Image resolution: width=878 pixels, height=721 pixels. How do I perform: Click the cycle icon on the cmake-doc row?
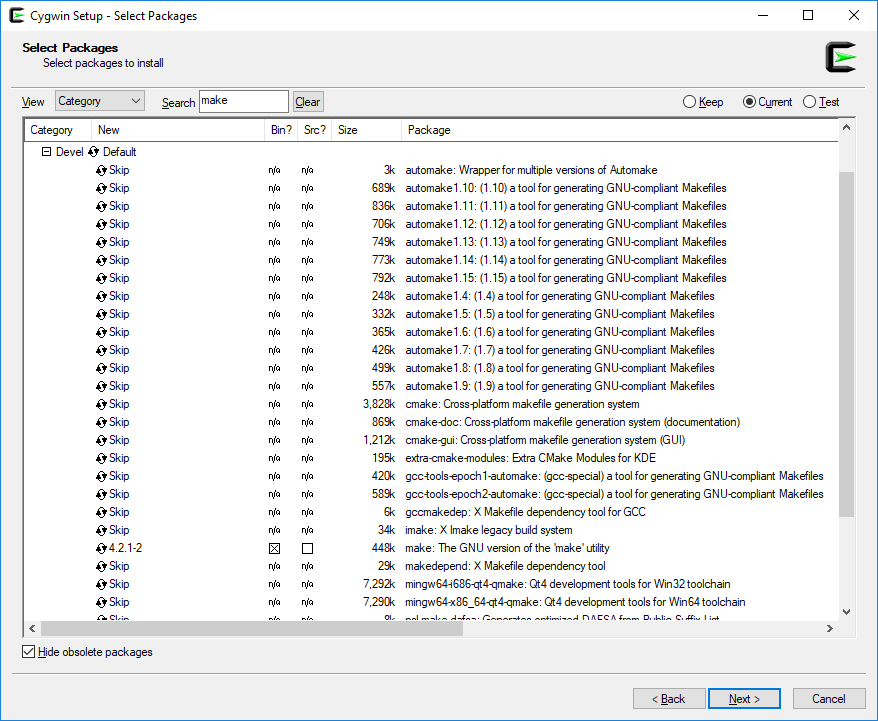(101, 422)
